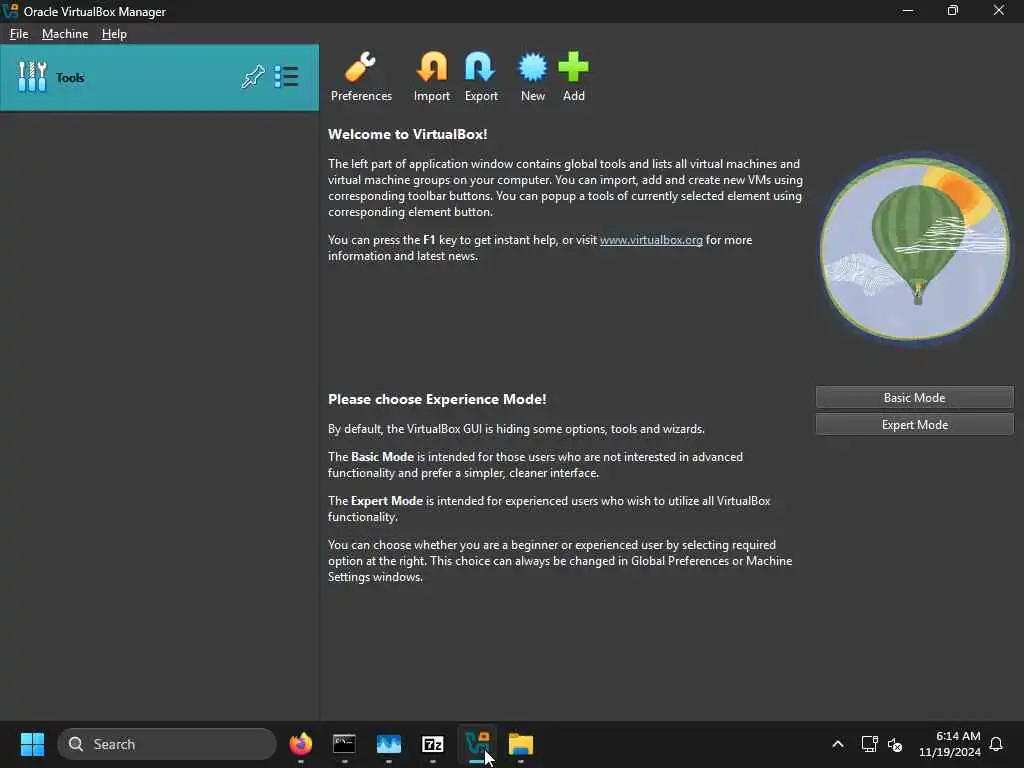
Task: Click the muted volume tray icon
Action: 895,744
